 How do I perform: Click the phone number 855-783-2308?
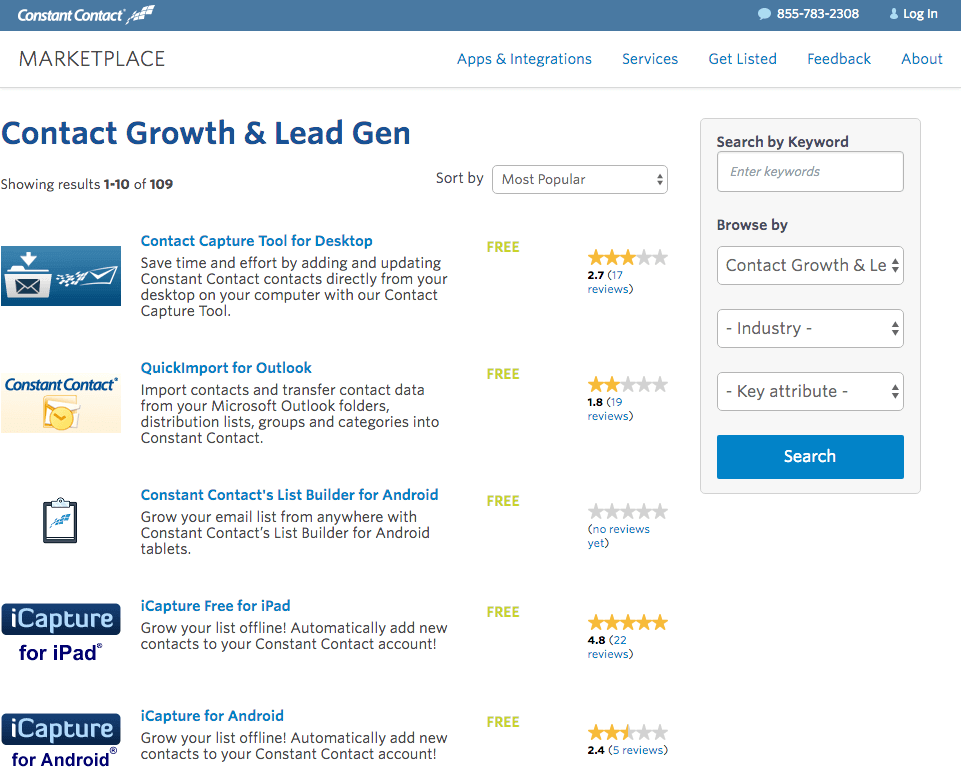[818, 14]
